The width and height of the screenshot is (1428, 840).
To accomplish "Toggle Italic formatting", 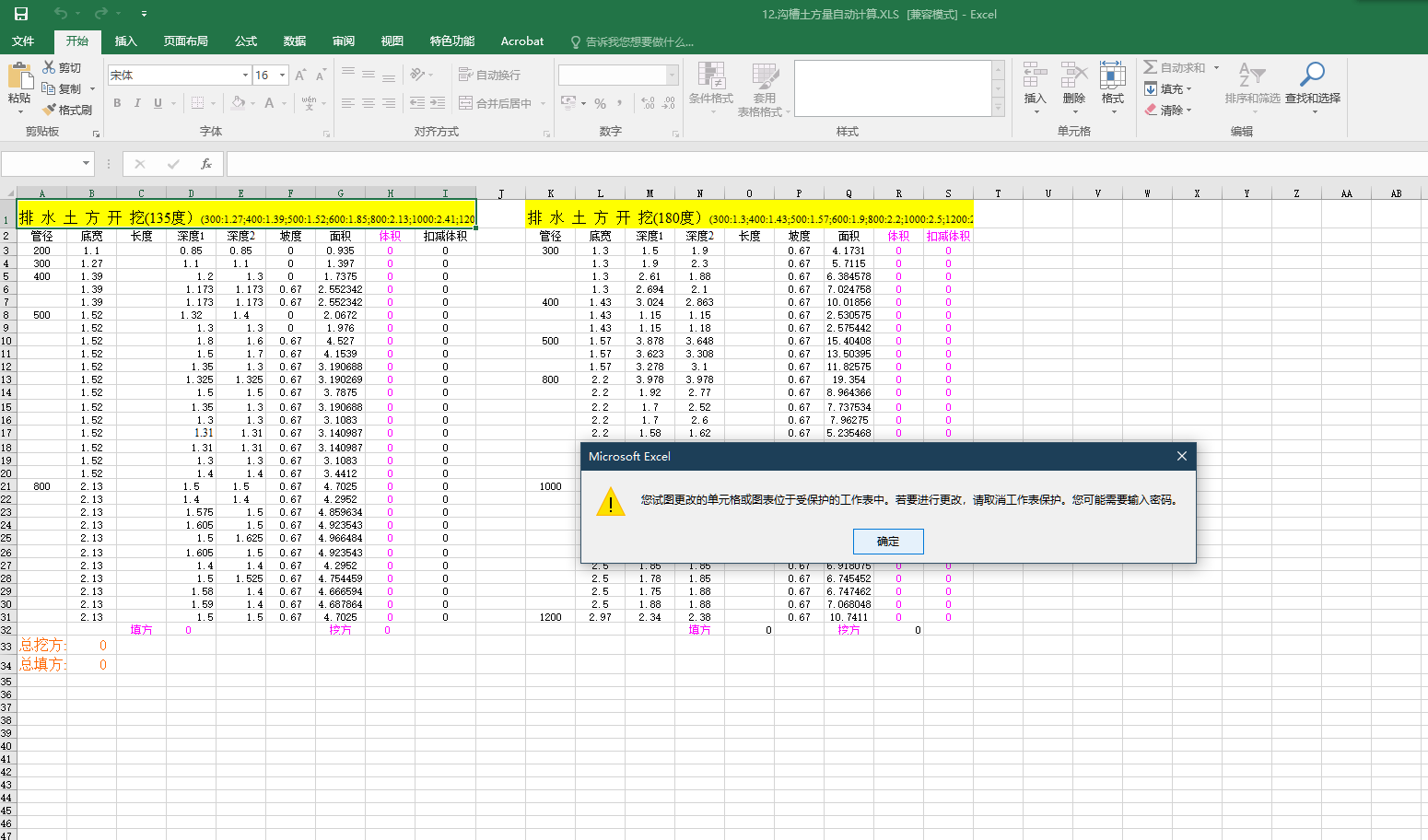I will coord(137,103).
